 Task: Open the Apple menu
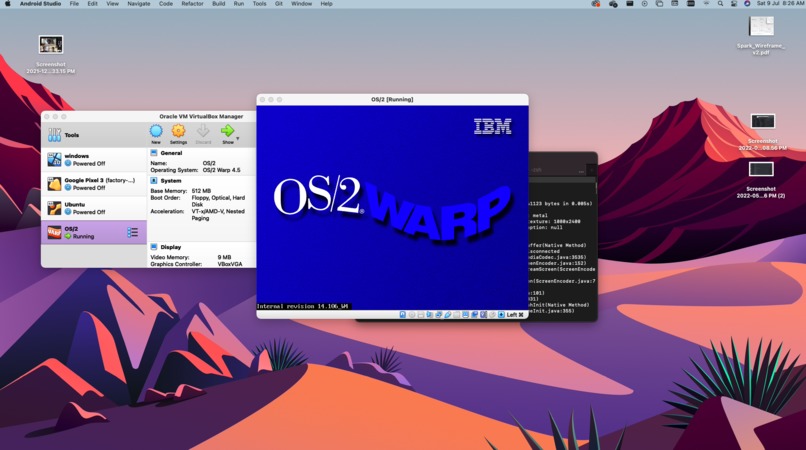pos(8,4)
